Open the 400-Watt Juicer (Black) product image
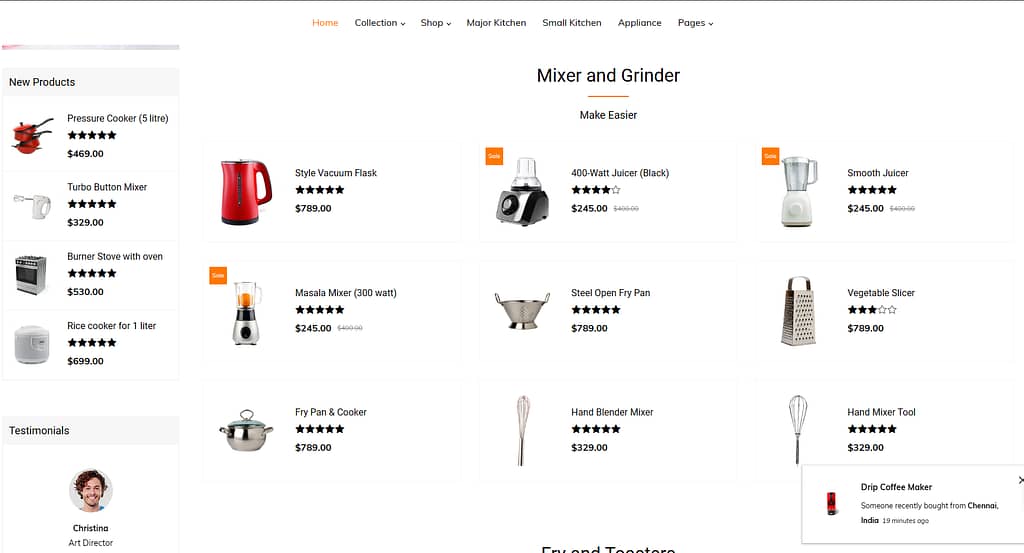The width and height of the screenshot is (1024, 553). click(x=522, y=191)
